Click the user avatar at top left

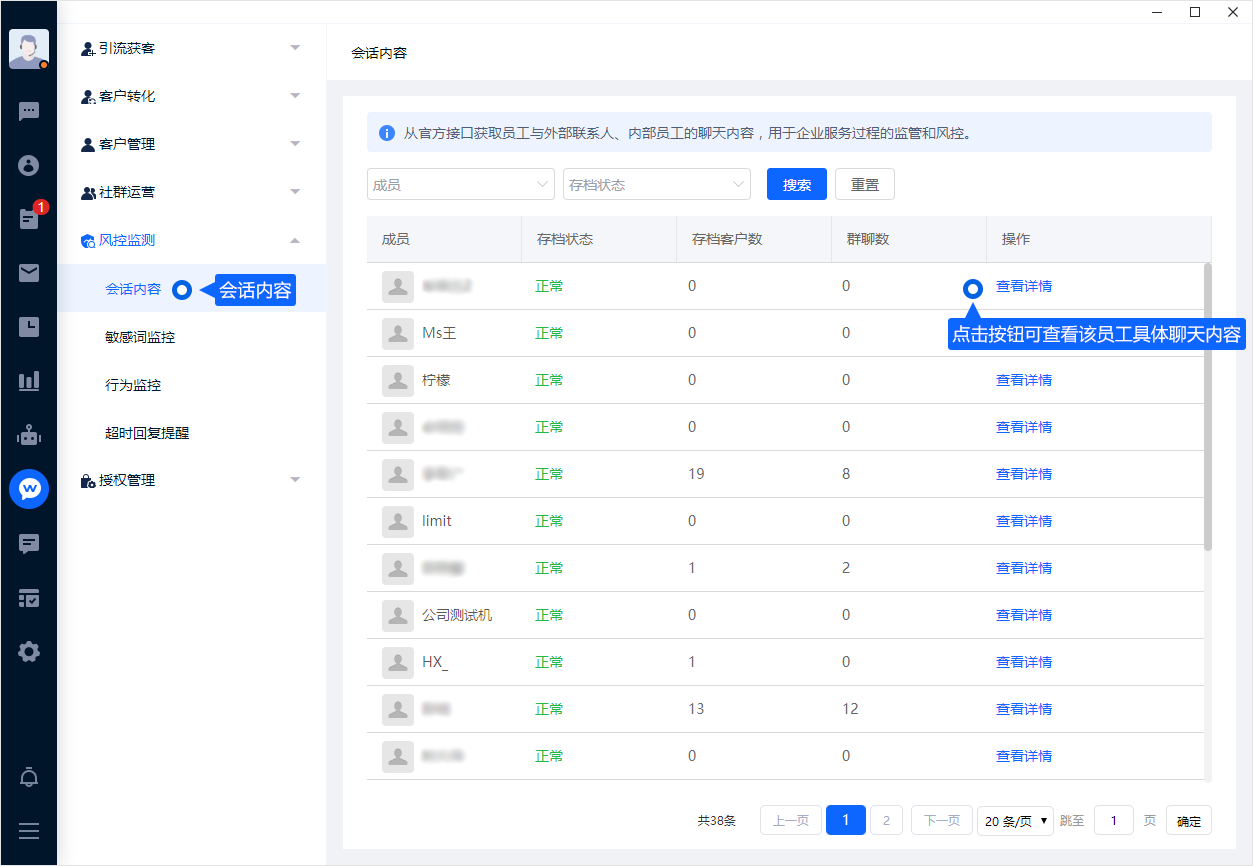[28, 48]
